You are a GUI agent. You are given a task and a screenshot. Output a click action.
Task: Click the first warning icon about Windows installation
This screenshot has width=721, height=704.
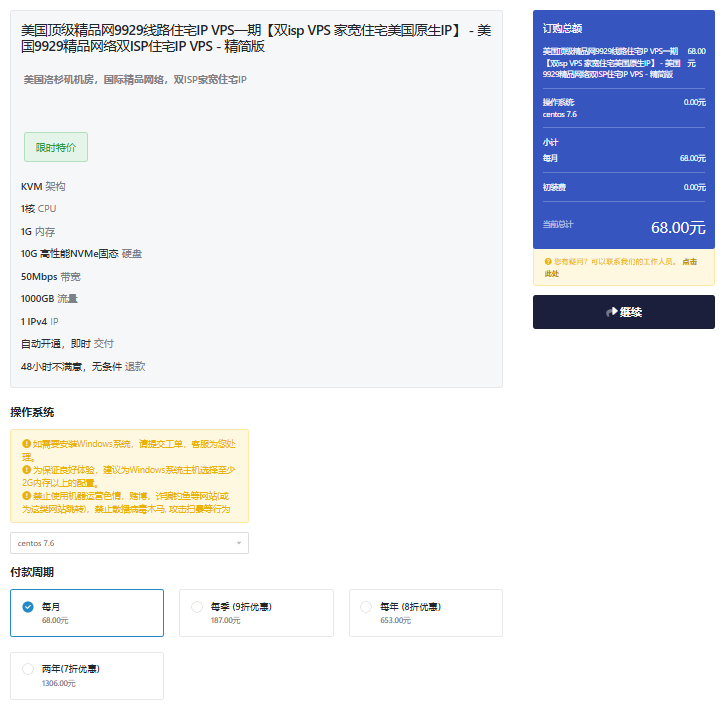[x=26, y=443]
